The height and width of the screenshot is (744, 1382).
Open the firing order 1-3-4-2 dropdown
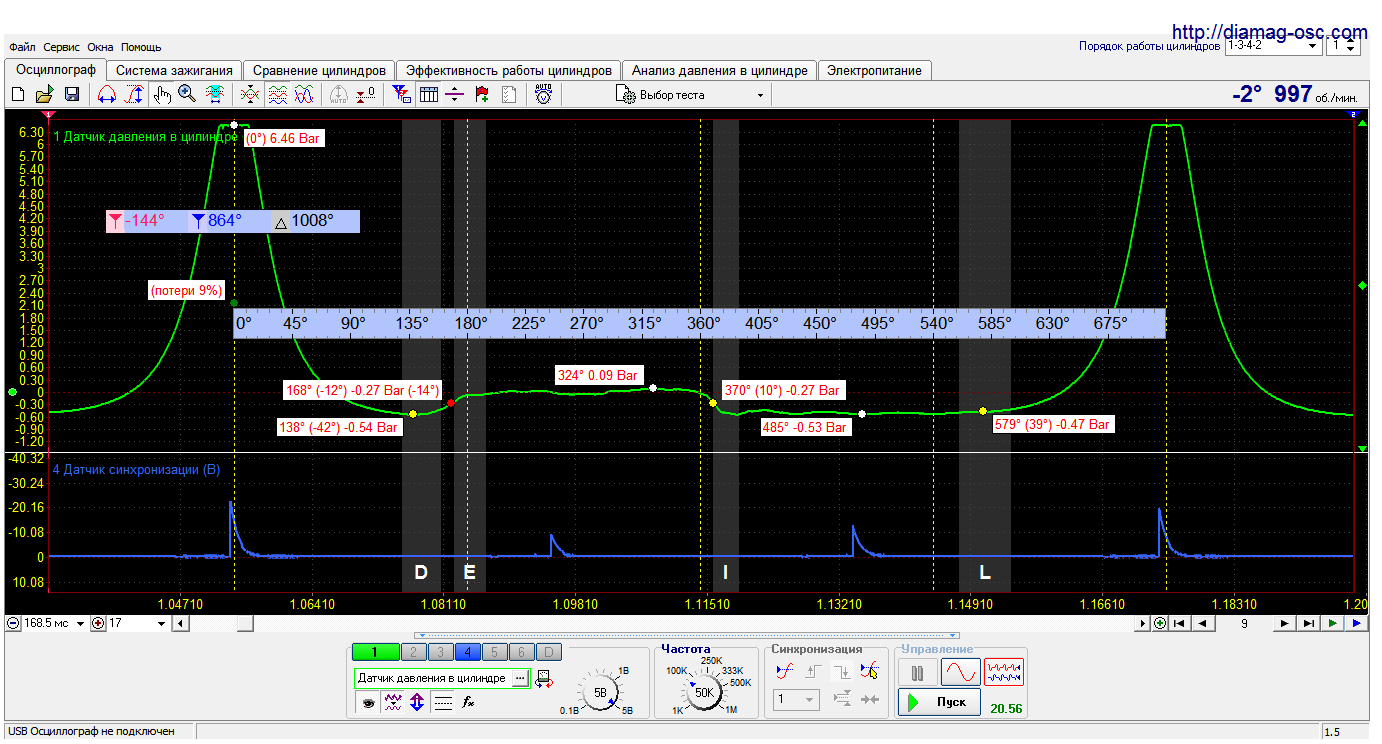point(1272,46)
